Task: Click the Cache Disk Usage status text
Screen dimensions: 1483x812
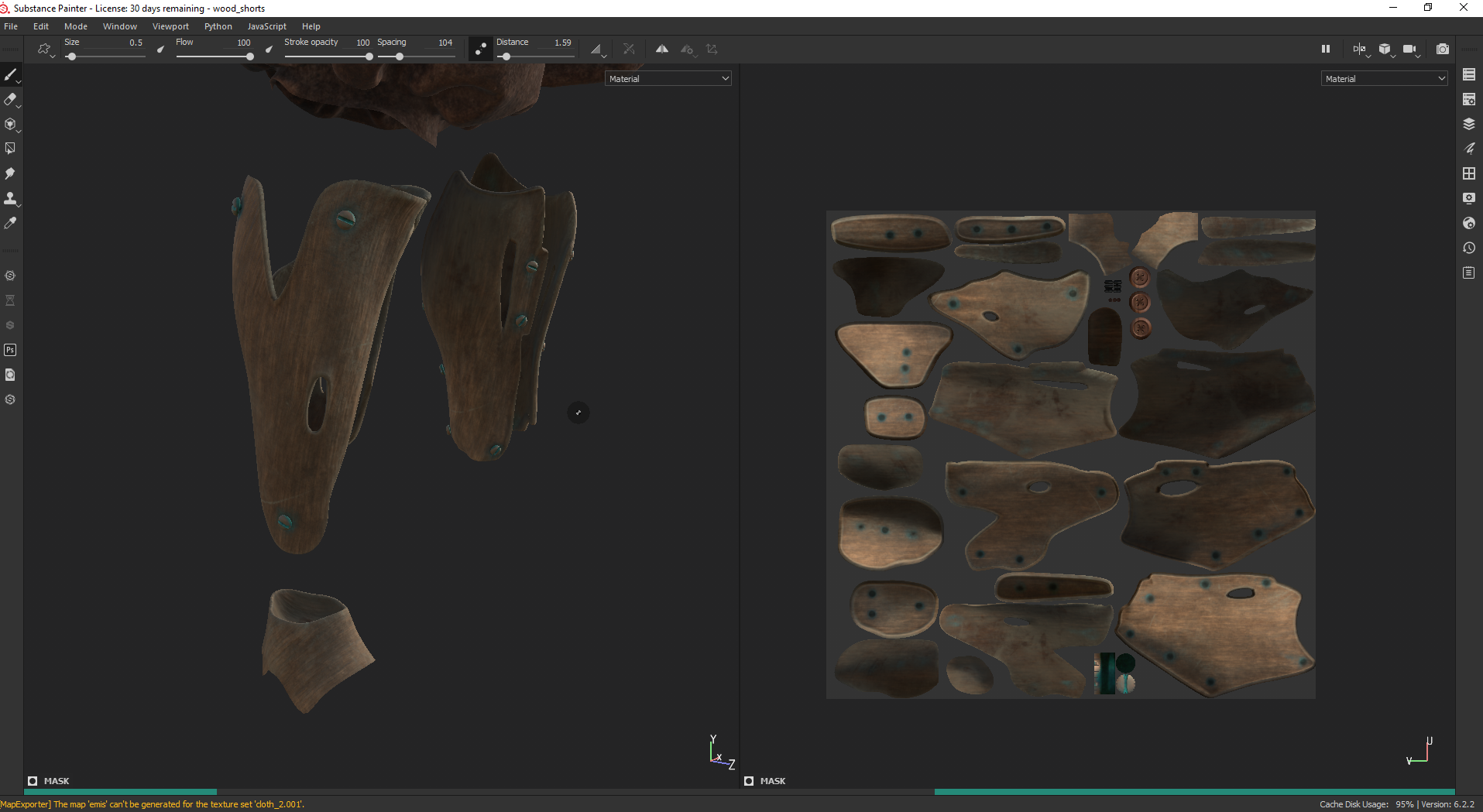Action: pos(1367,804)
